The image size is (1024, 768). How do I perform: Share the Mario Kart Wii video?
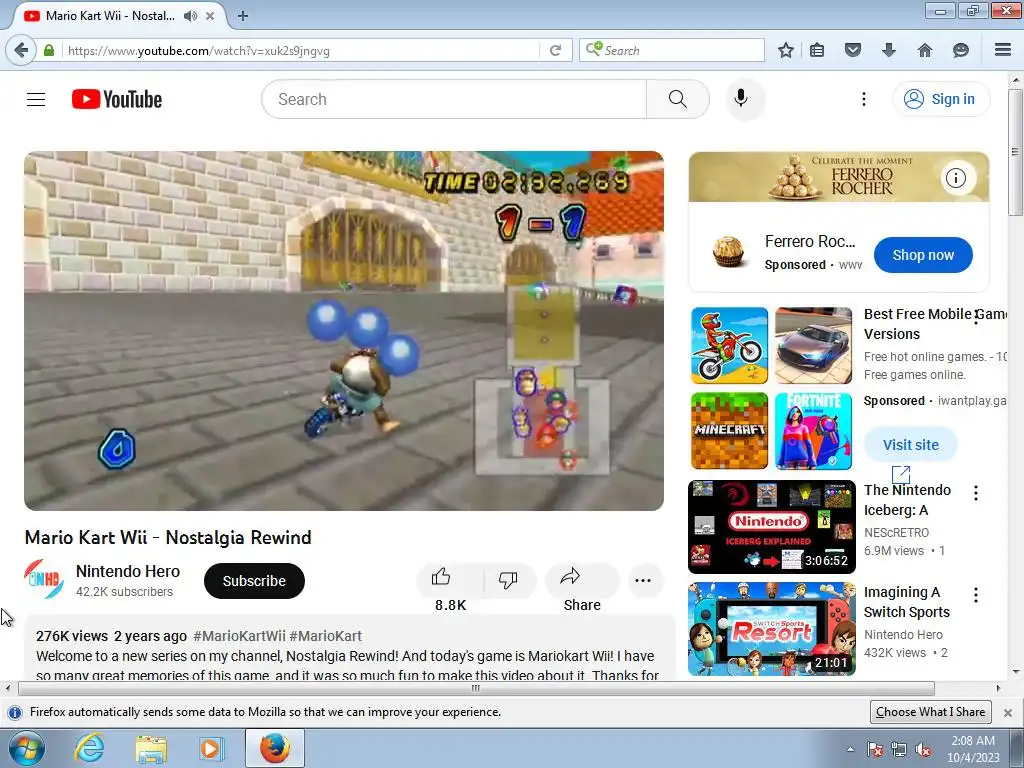point(581,580)
